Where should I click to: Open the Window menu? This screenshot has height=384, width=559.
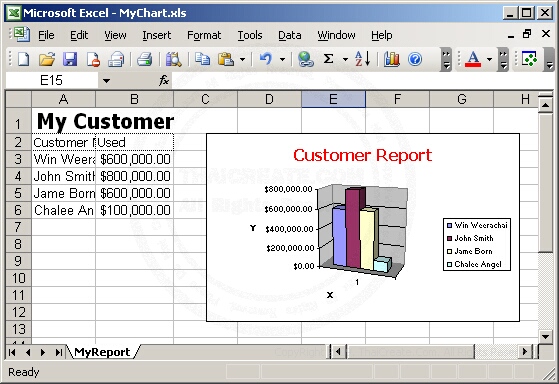pyautogui.click(x=336, y=35)
